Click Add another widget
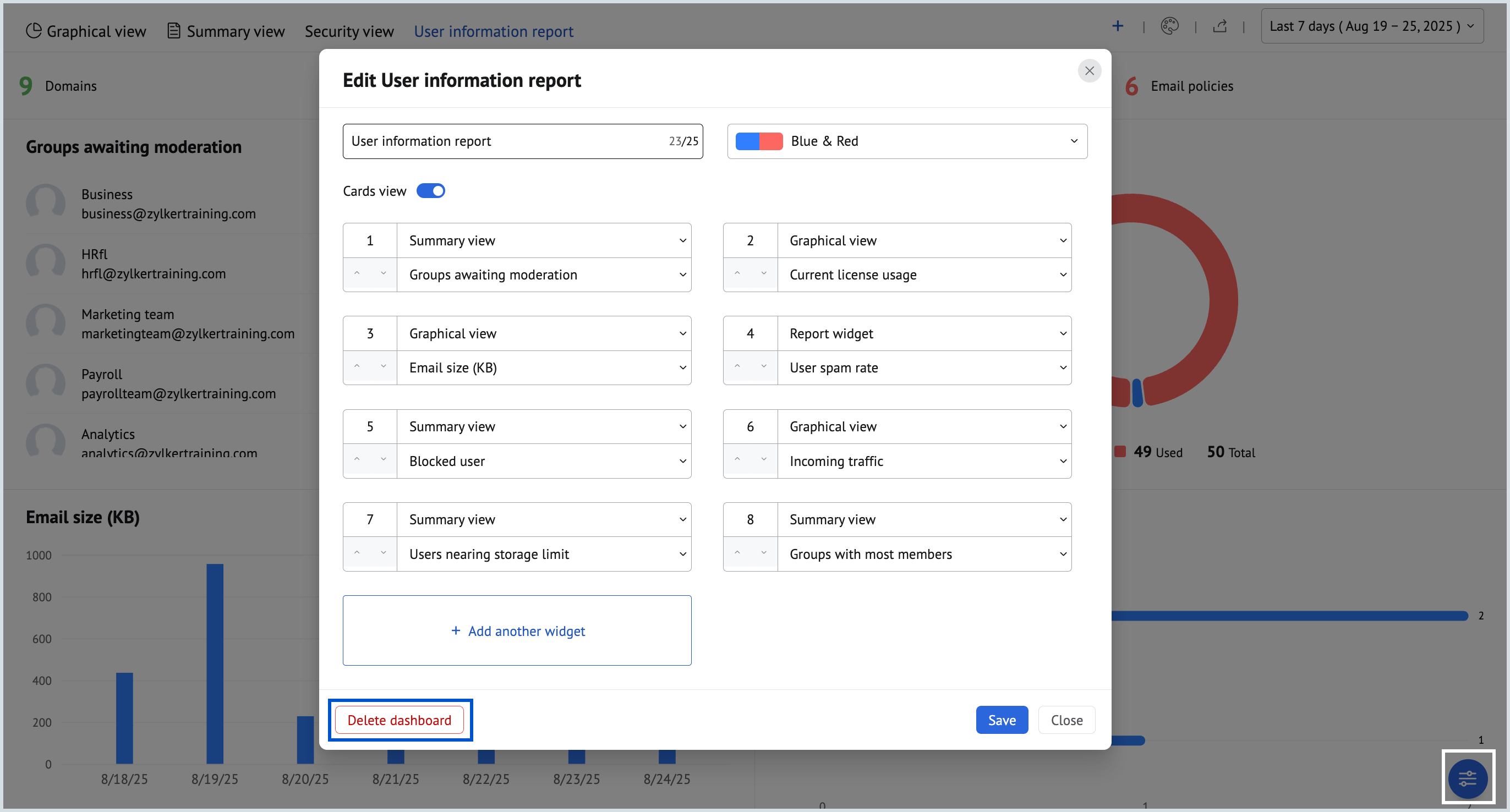Viewport: 1510px width, 812px height. (517, 631)
